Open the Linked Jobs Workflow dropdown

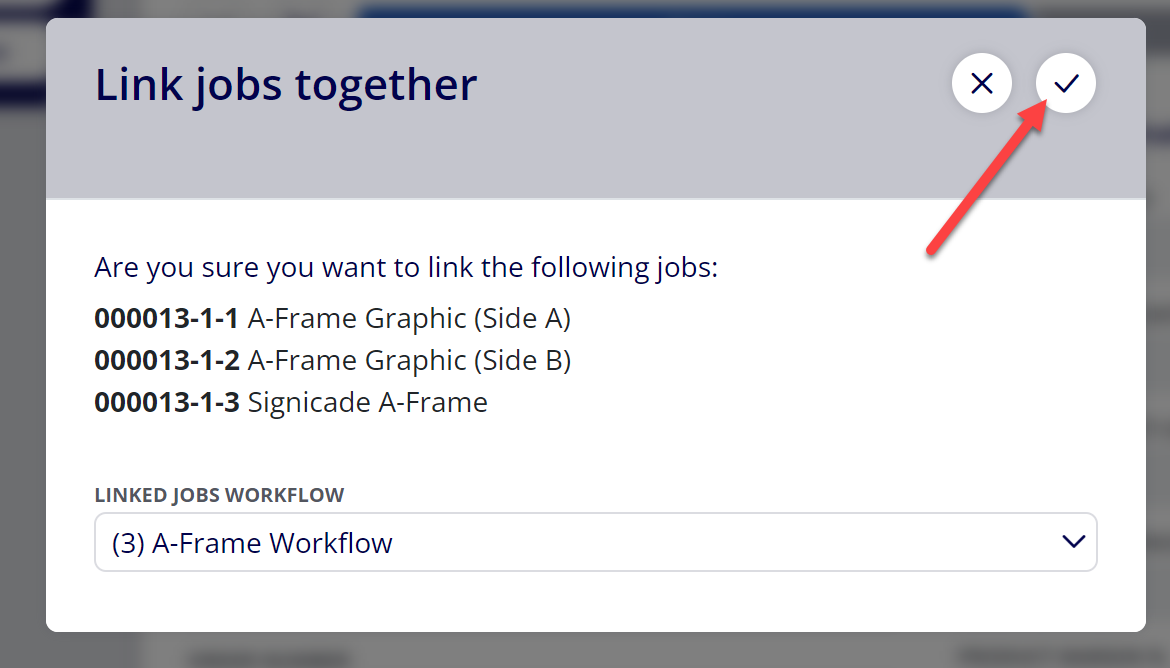595,542
